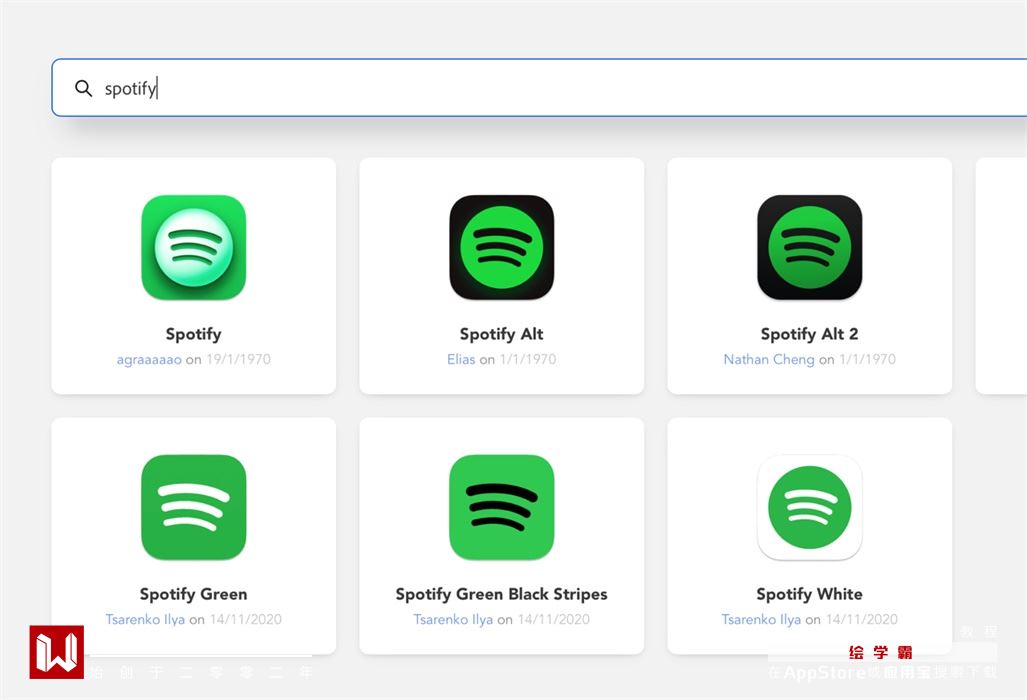Open Elias's author link

461,359
